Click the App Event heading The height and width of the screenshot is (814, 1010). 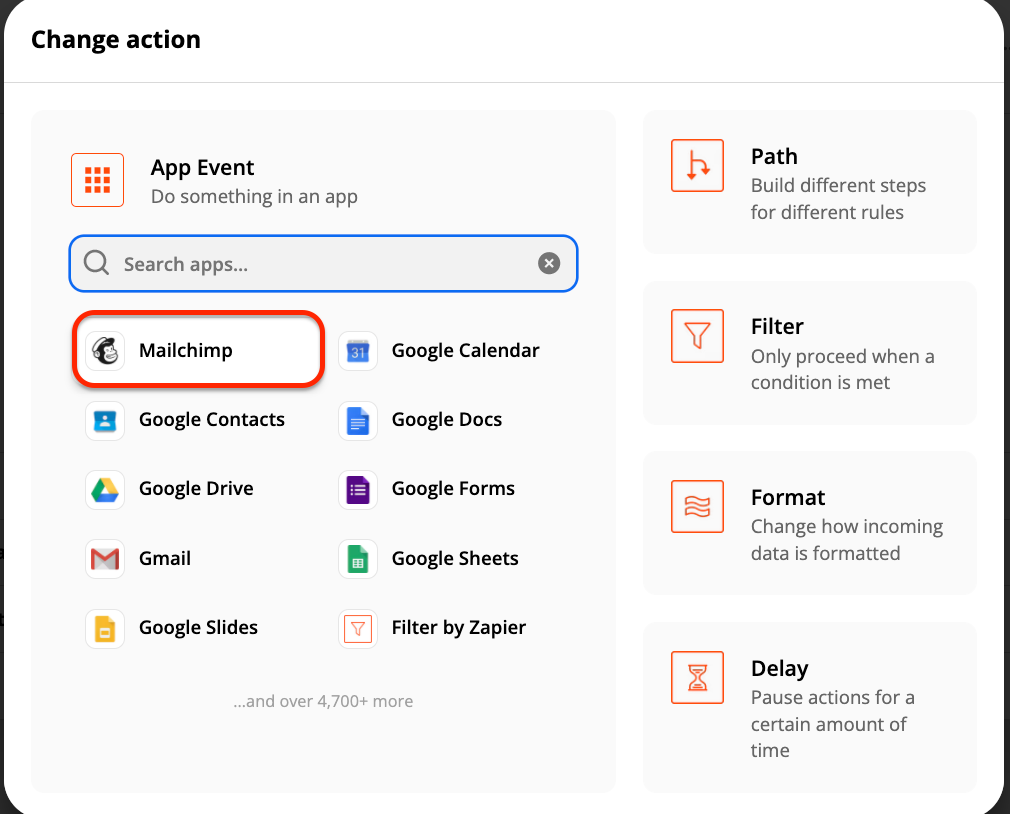202,167
